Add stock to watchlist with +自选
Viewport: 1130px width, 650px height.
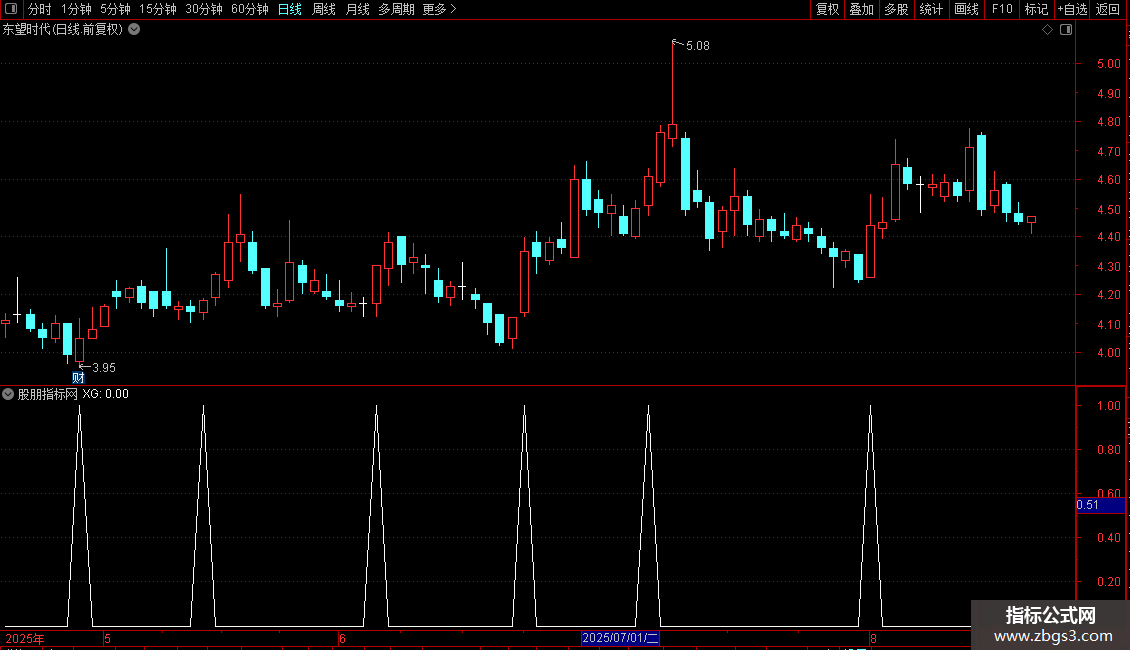pyautogui.click(x=1072, y=9)
